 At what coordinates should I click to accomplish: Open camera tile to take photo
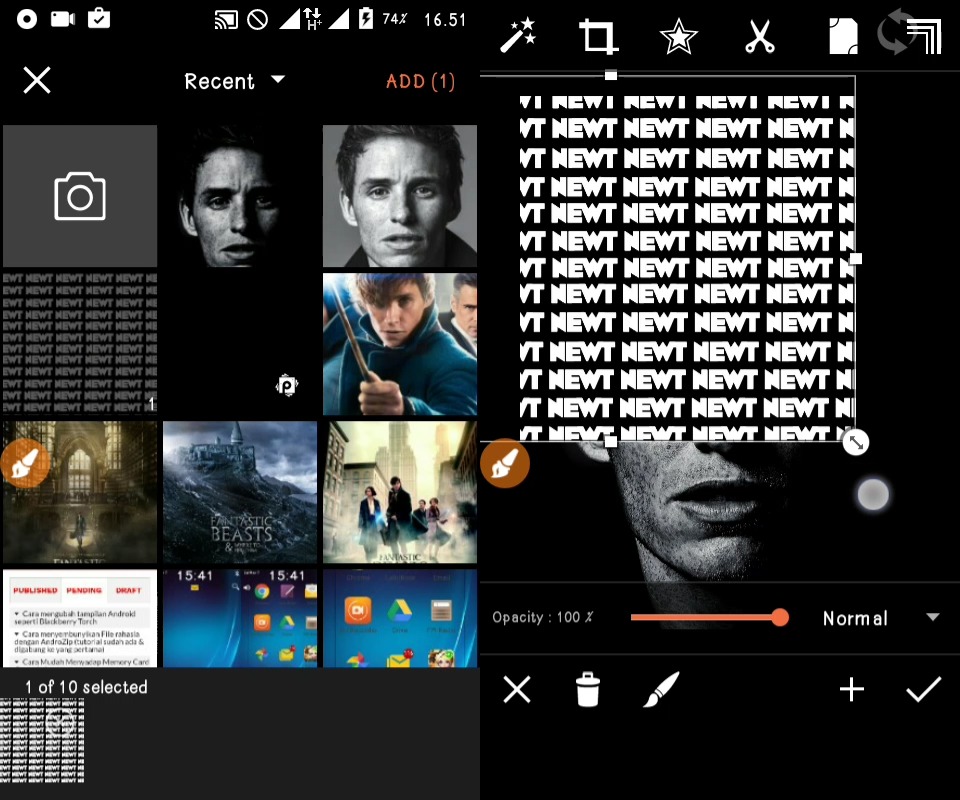click(x=80, y=196)
